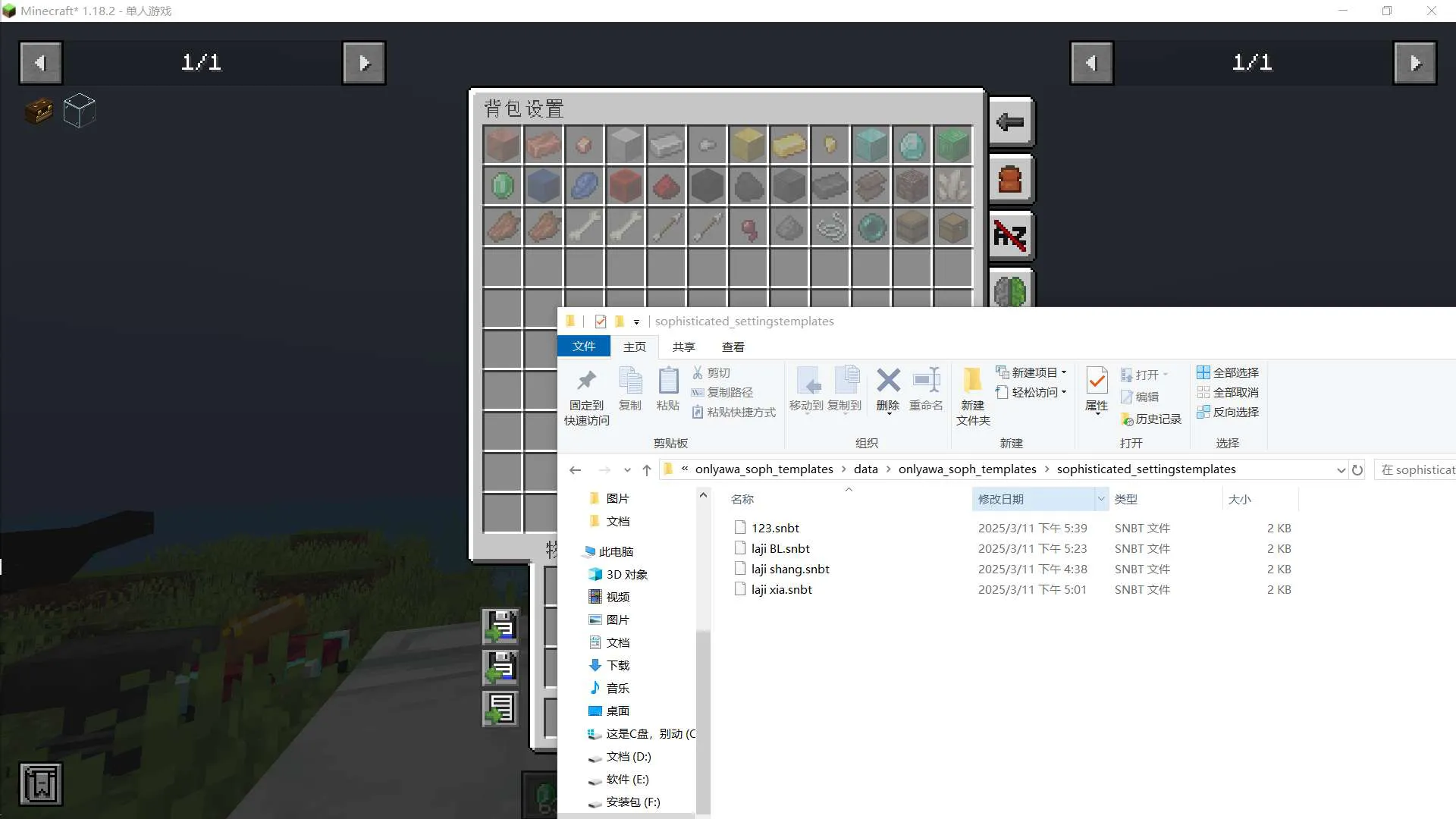Click Copy to in Explorer ribbon
This screenshot has height=819, width=1456.
tap(845, 390)
